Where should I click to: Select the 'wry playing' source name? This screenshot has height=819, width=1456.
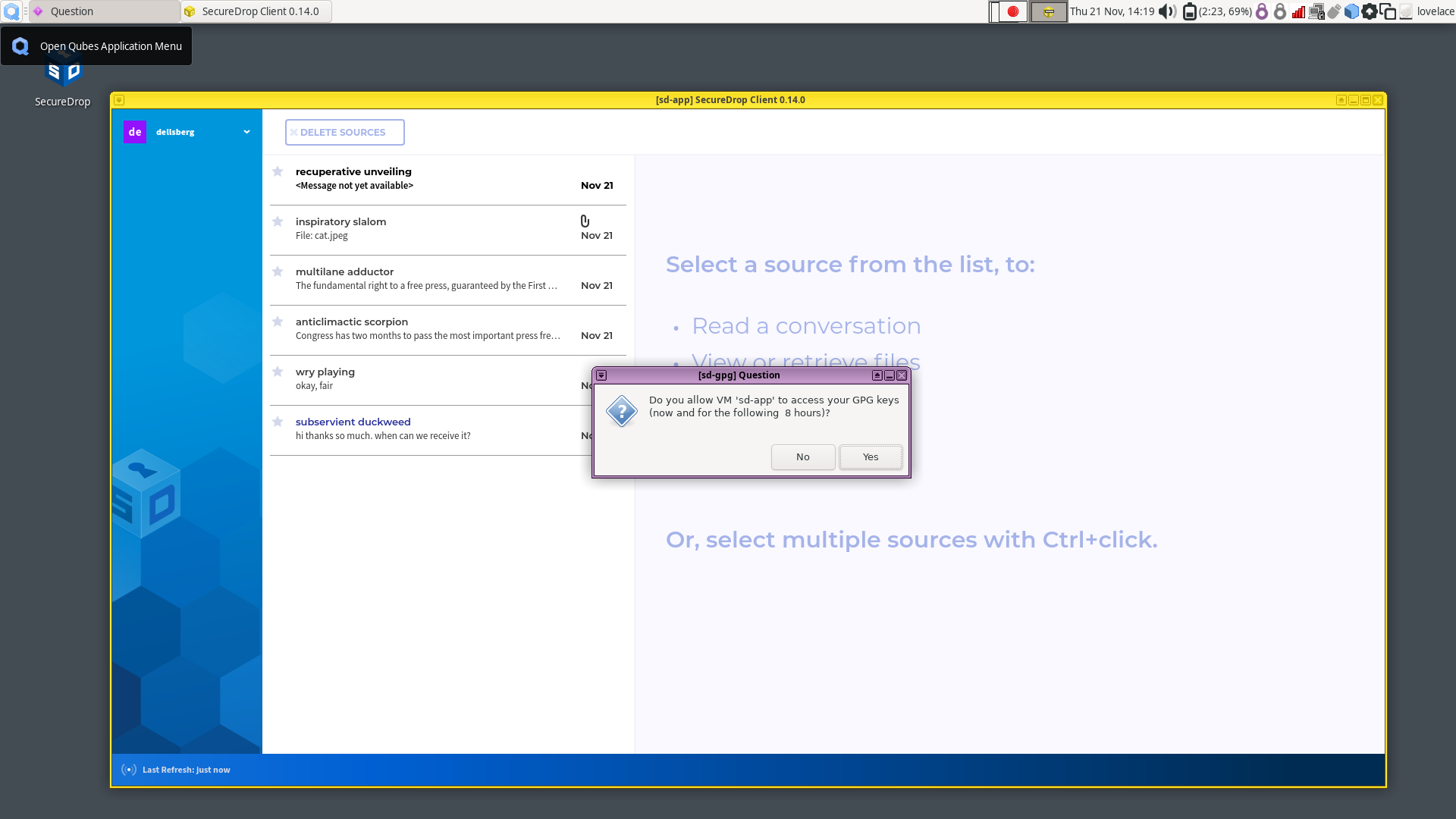pos(325,372)
